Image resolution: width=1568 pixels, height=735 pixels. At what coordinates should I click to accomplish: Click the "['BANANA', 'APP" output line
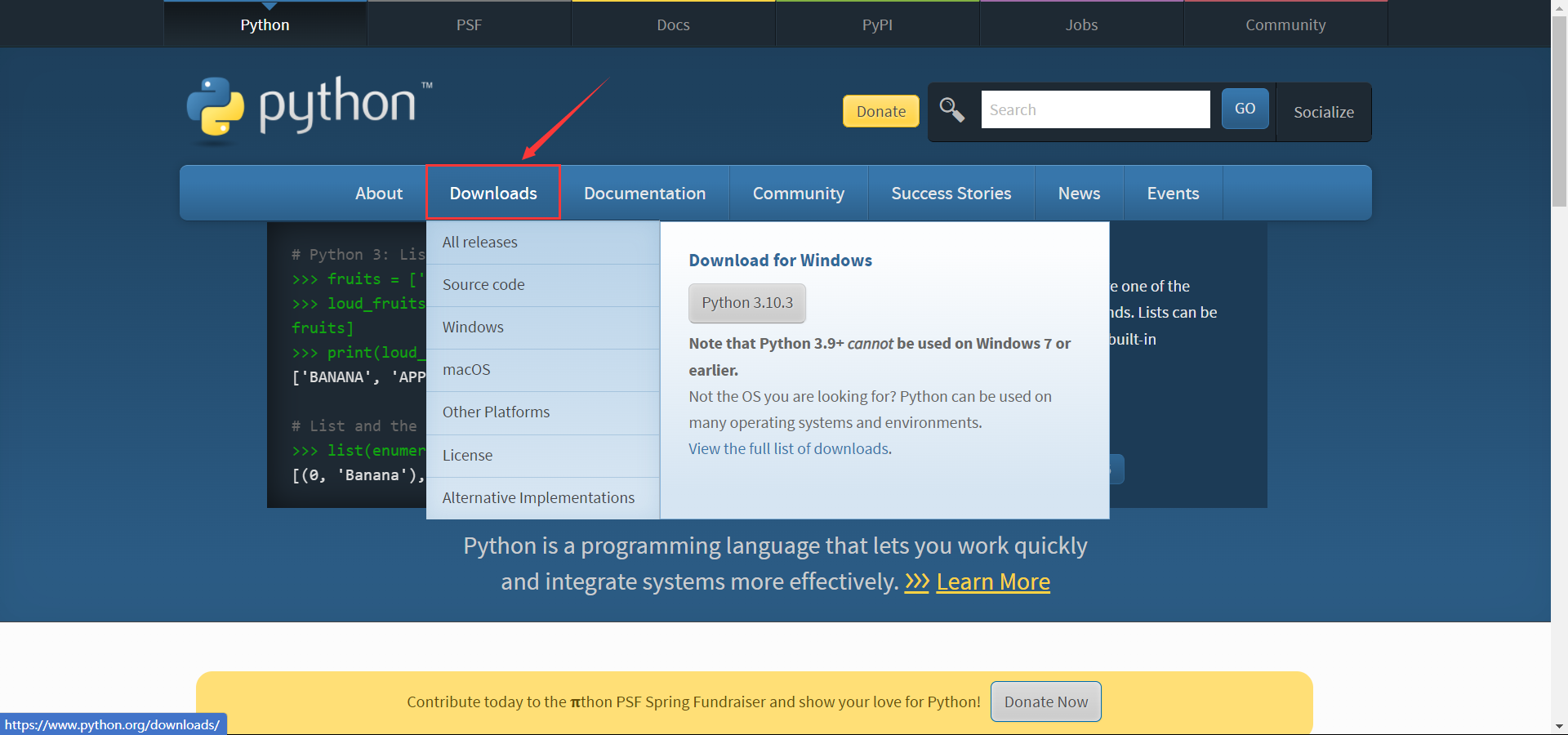pos(359,377)
